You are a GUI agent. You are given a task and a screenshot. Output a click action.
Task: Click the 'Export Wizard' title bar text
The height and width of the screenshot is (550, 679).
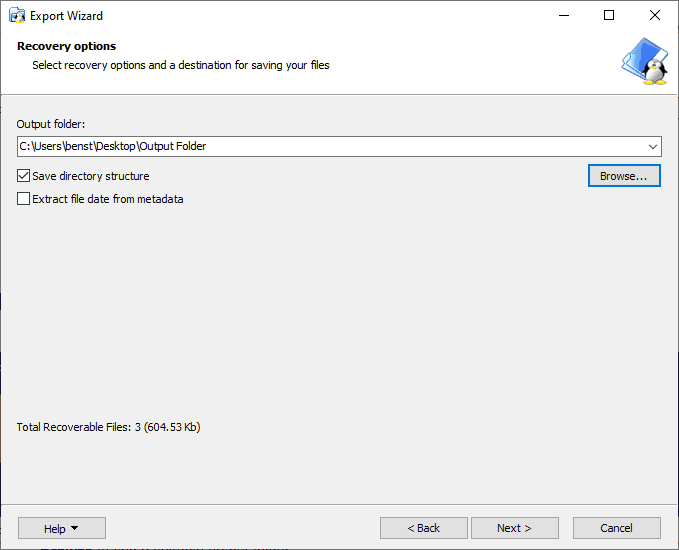click(x=66, y=16)
